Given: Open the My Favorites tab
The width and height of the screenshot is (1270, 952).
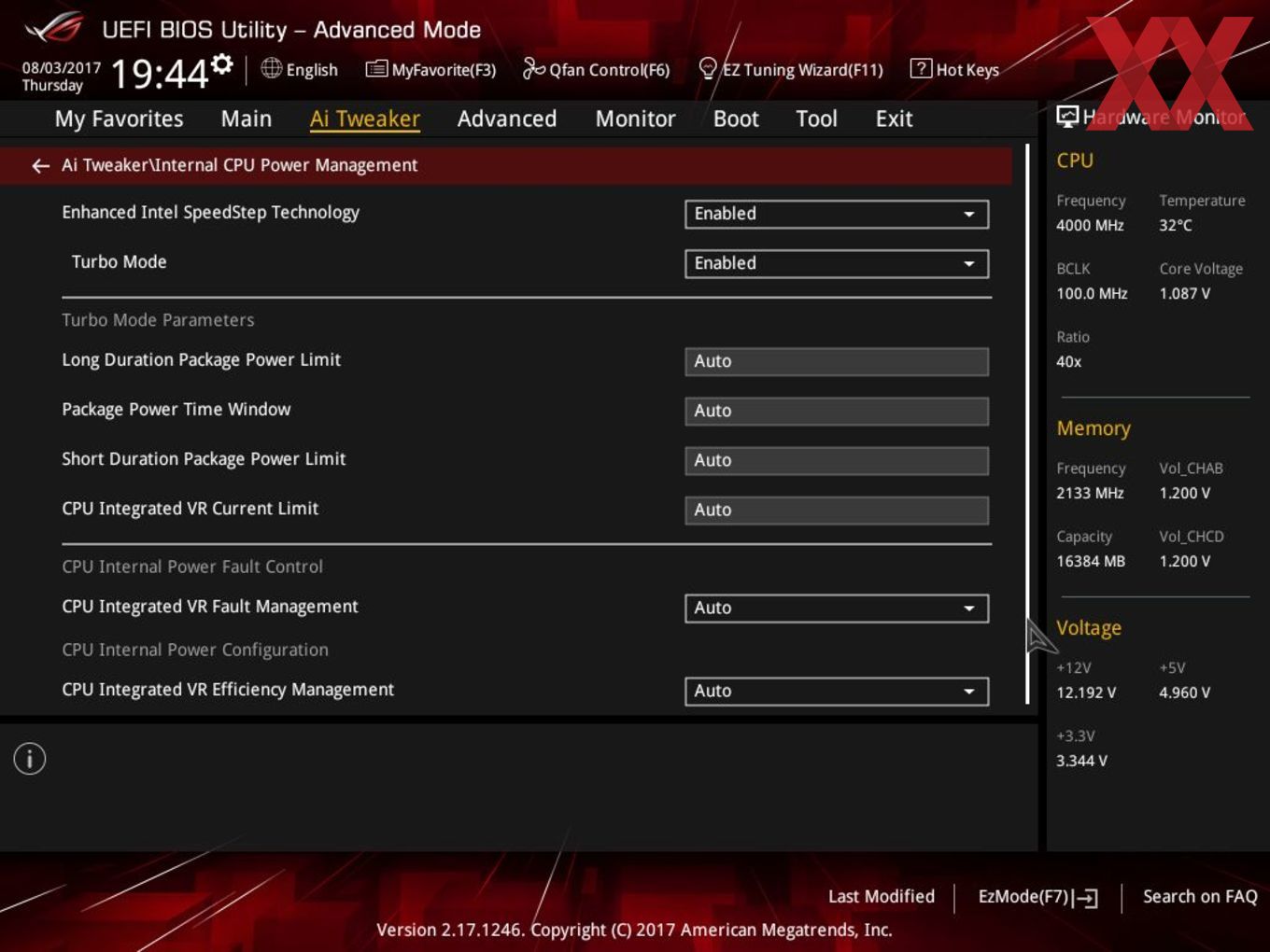Looking at the screenshot, I should tap(119, 119).
